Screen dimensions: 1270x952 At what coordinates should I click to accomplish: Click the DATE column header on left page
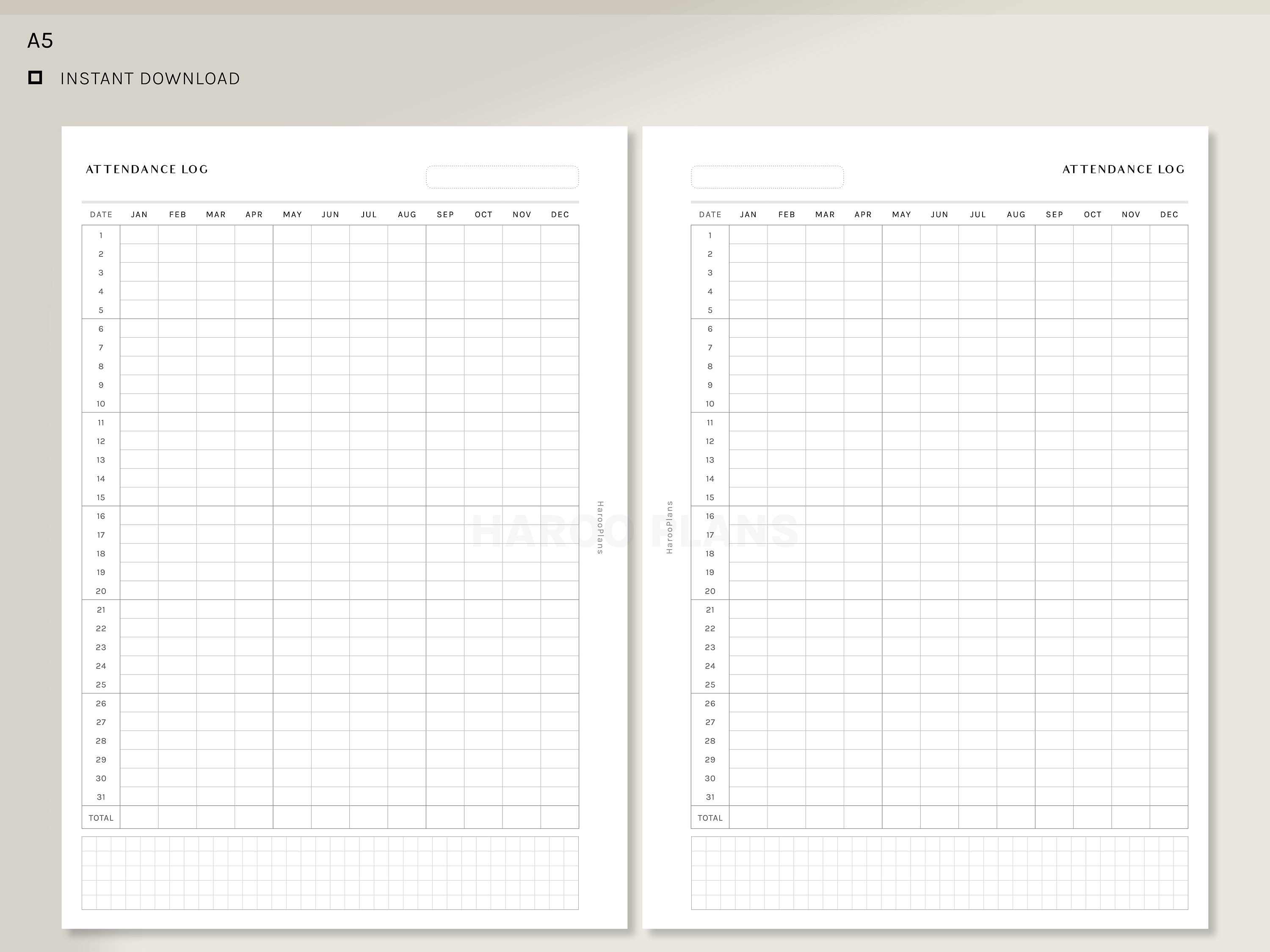[x=100, y=214]
